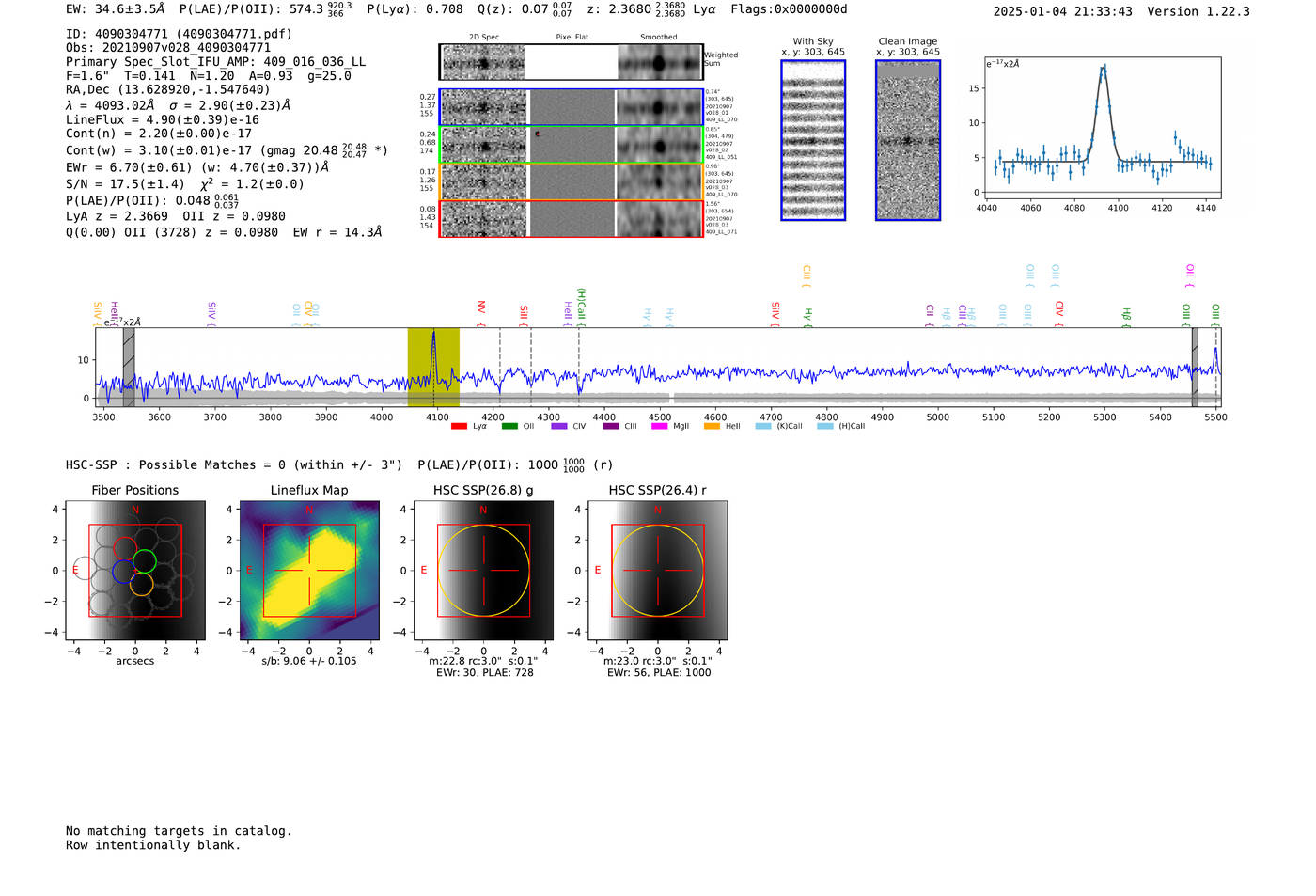Click the hatched gray band near 3550Å
Screen dimensions: 1316x896
coord(129,367)
